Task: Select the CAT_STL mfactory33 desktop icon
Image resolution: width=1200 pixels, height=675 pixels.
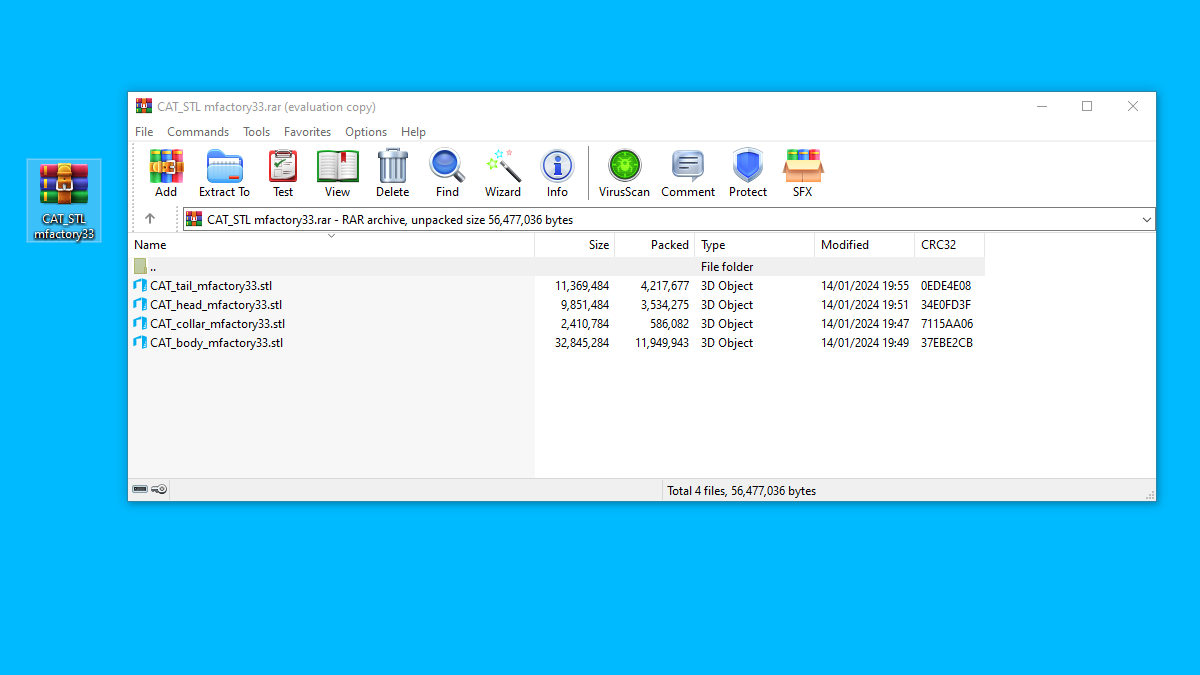Action: 64,202
